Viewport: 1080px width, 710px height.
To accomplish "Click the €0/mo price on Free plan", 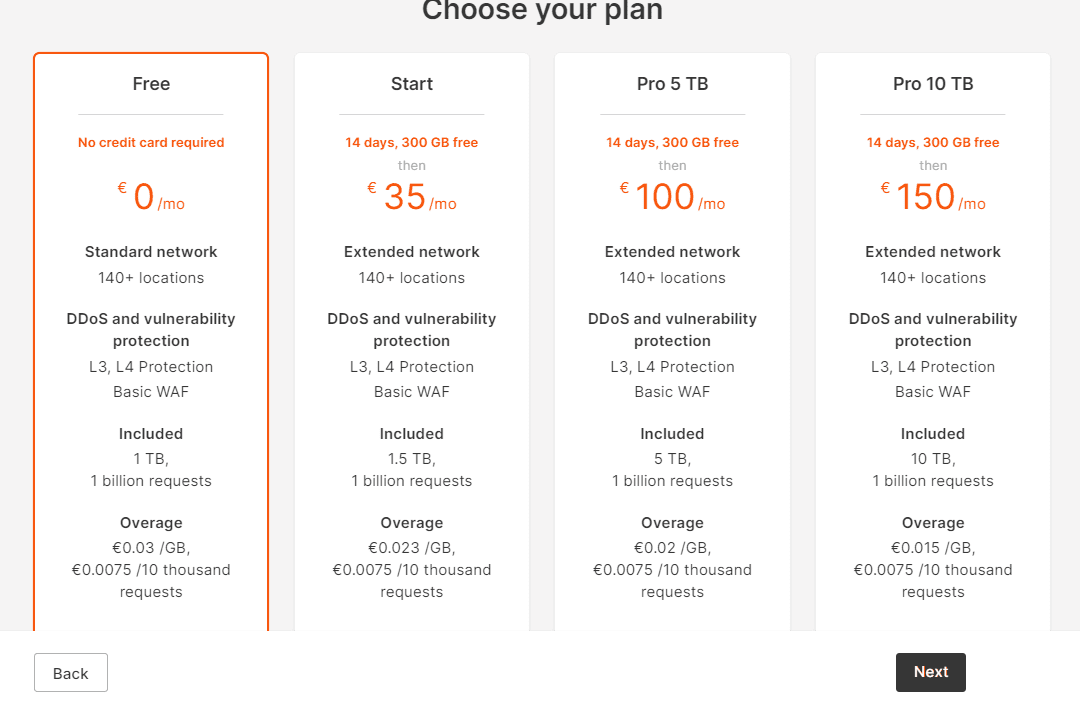I will pyautogui.click(x=151, y=197).
